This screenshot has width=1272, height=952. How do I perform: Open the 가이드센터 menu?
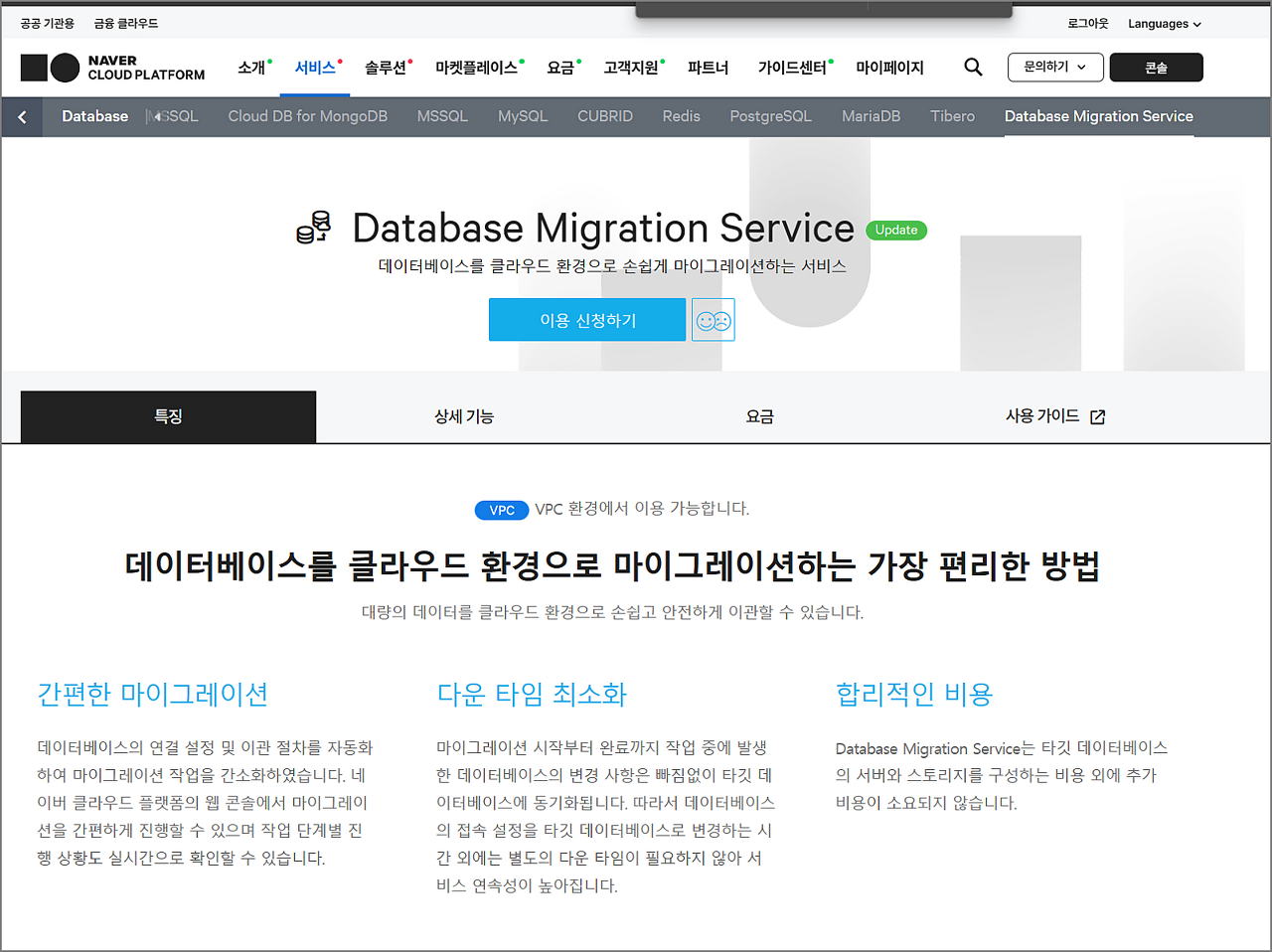(793, 68)
